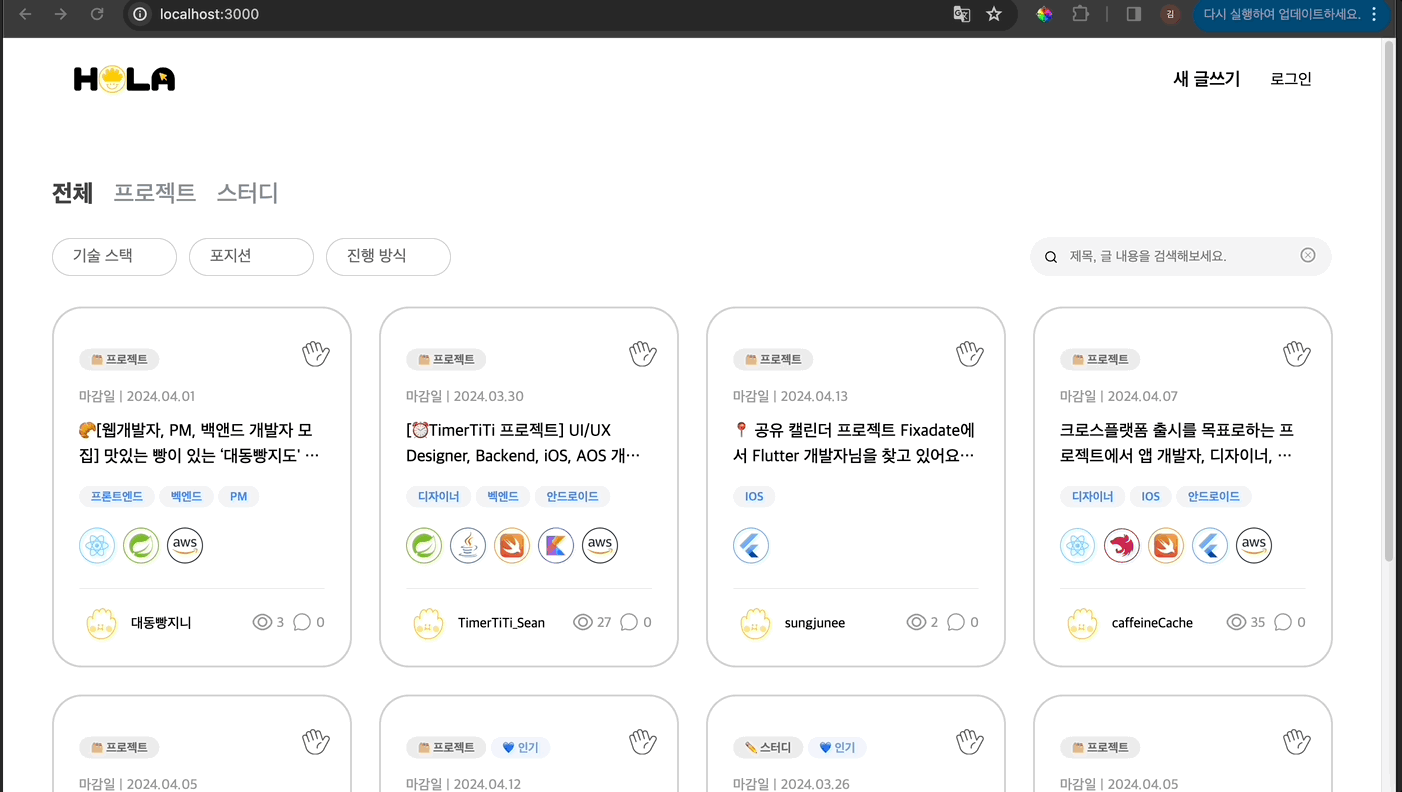Click the AWS icon on TimerTiTi_Sean's card
The height and width of the screenshot is (792, 1402).
(x=600, y=546)
